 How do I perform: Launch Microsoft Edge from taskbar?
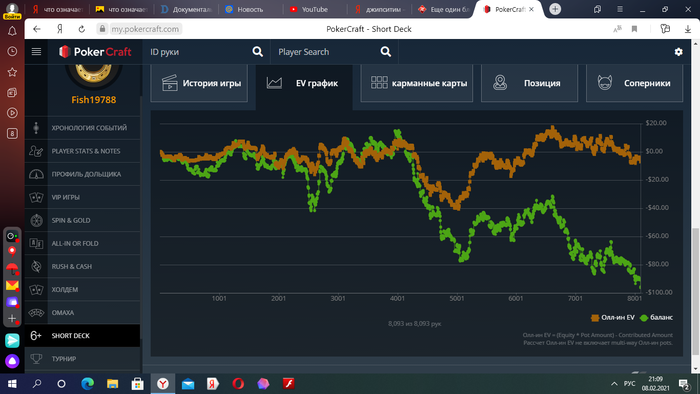pyautogui.click(x=88, y=384)
